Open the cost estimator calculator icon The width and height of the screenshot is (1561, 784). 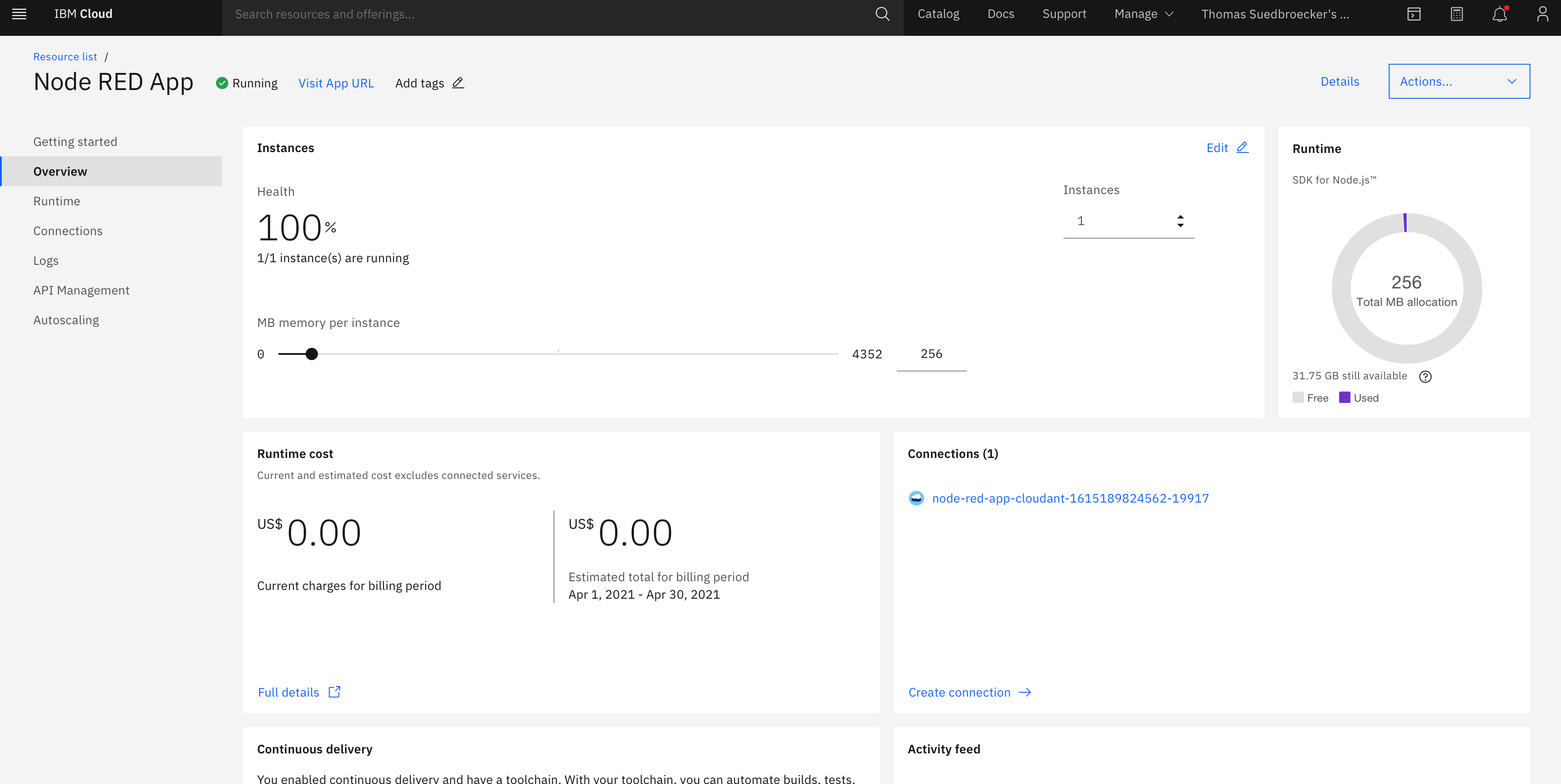[1457, 14]
